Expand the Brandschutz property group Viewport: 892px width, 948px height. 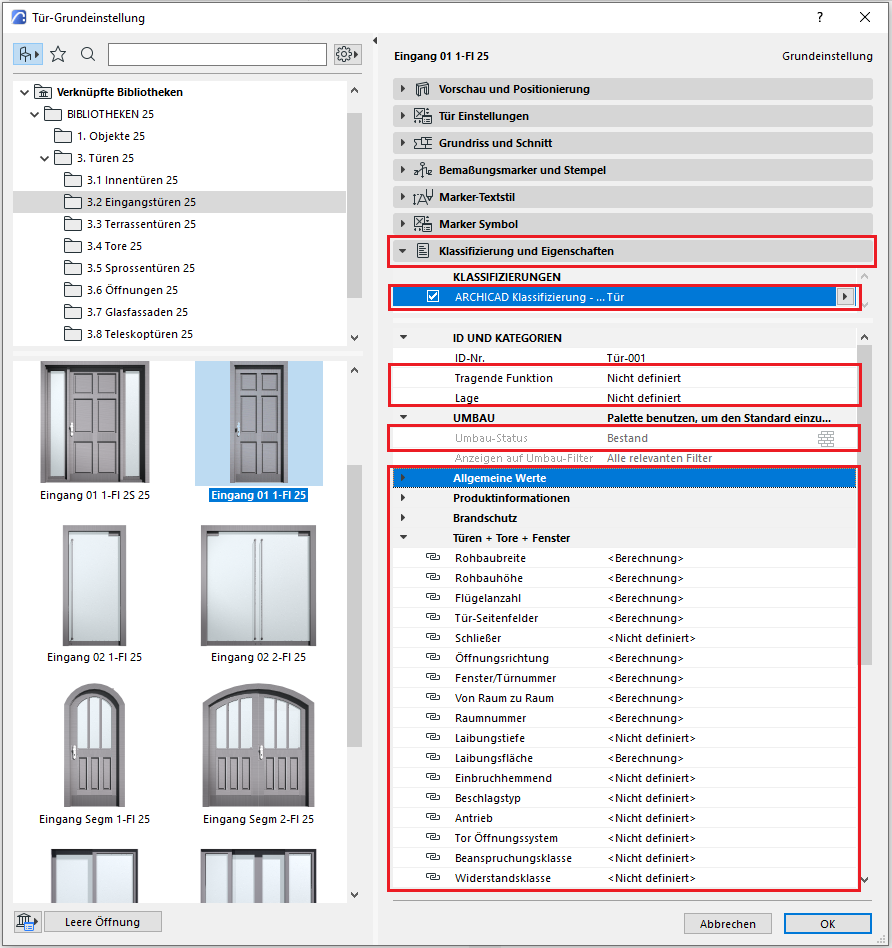404,518
